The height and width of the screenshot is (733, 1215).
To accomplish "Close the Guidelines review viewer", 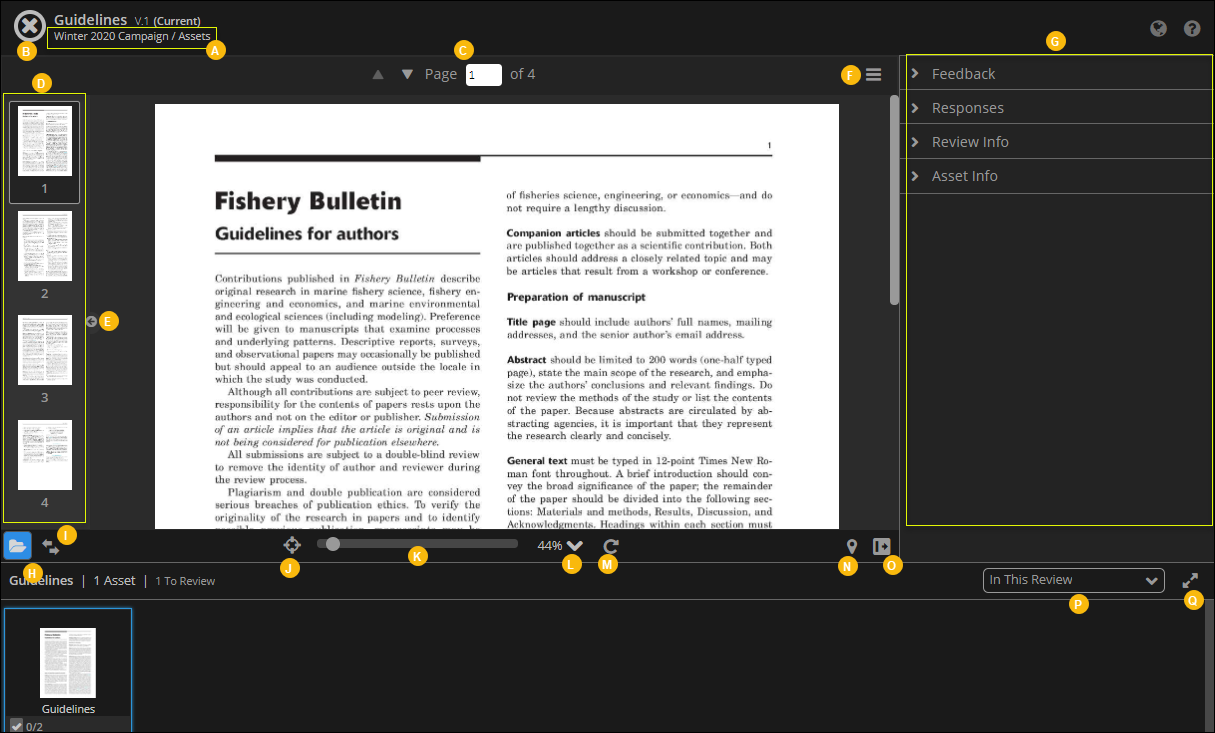I will [30, 26].
